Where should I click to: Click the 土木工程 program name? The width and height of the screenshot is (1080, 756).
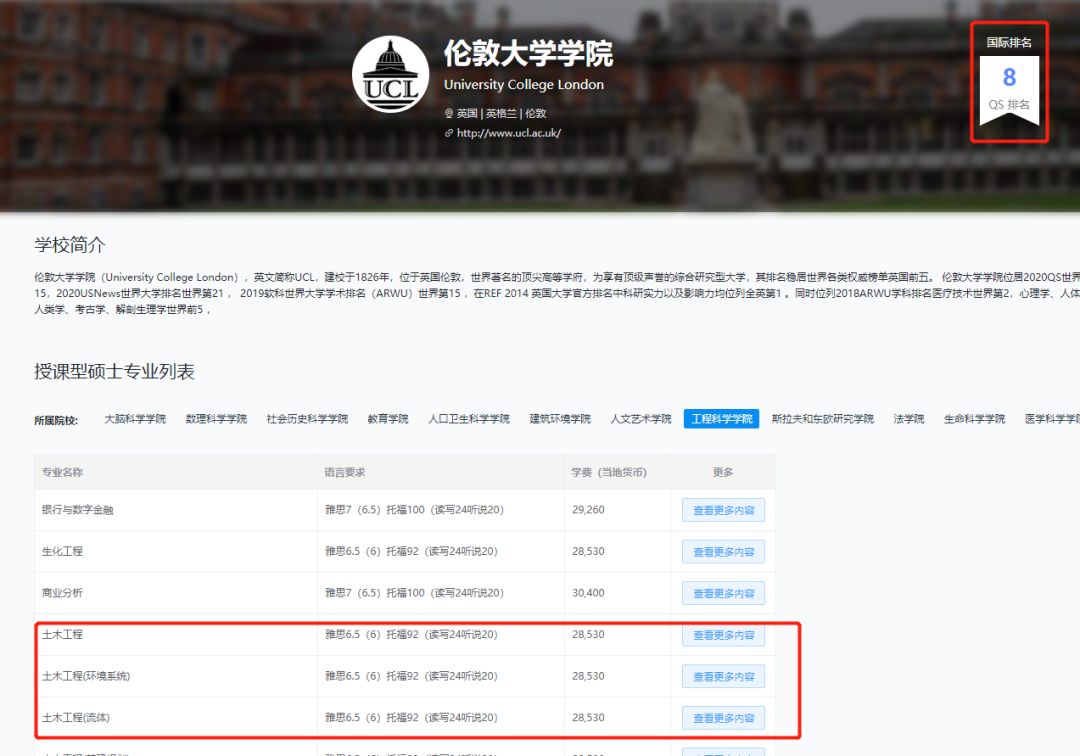click(62, 634)
